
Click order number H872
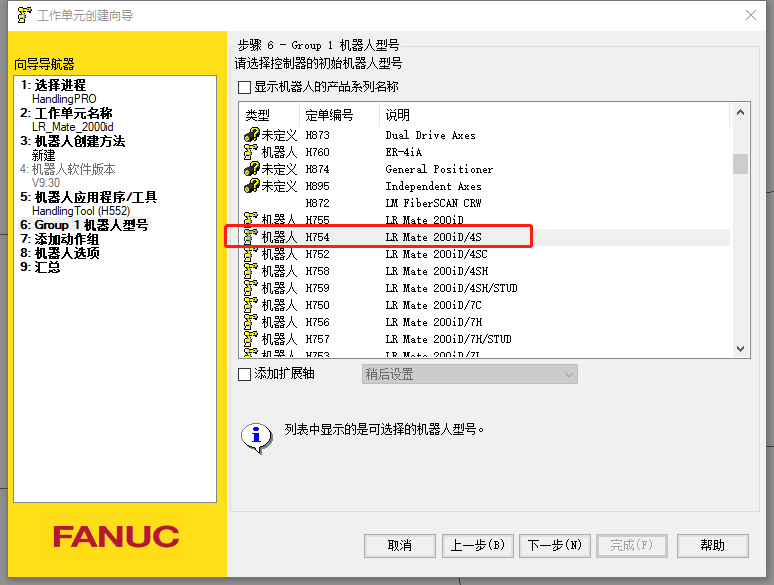coord(317,203)
